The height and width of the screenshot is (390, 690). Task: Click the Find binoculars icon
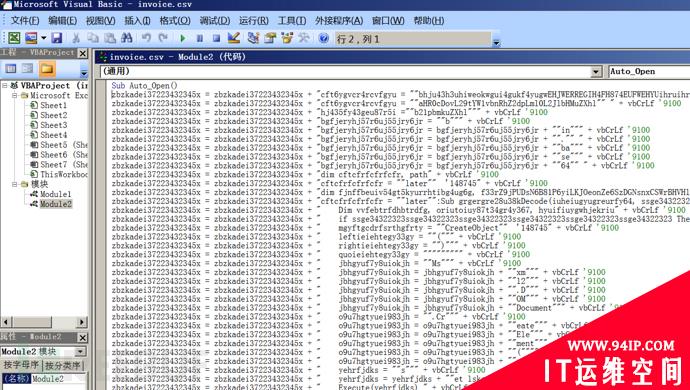pos(127,38)
